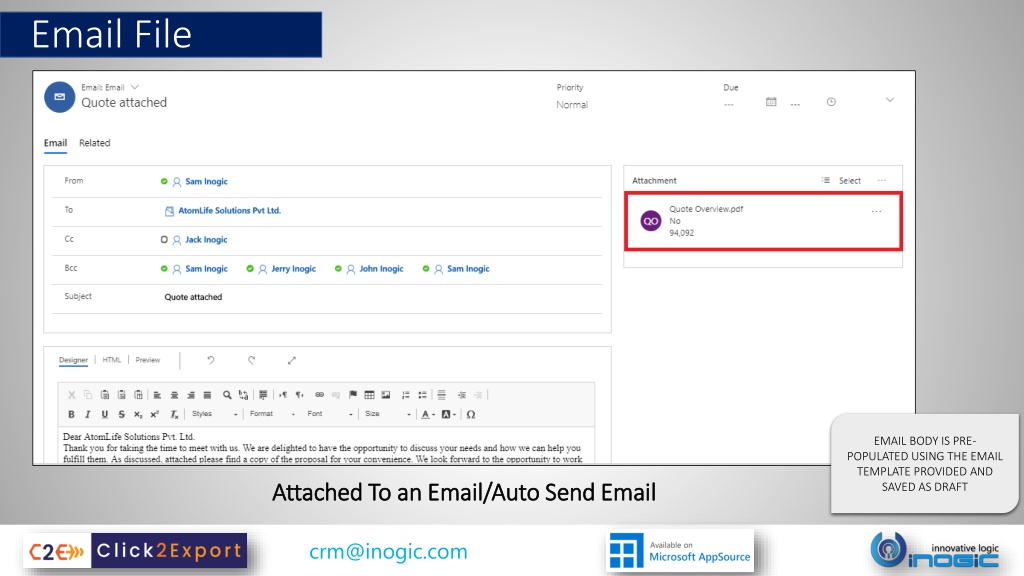Insert an anchor using the flag icon
Viewport: 1024px width, 576px height.
click(x=353, y=394)
